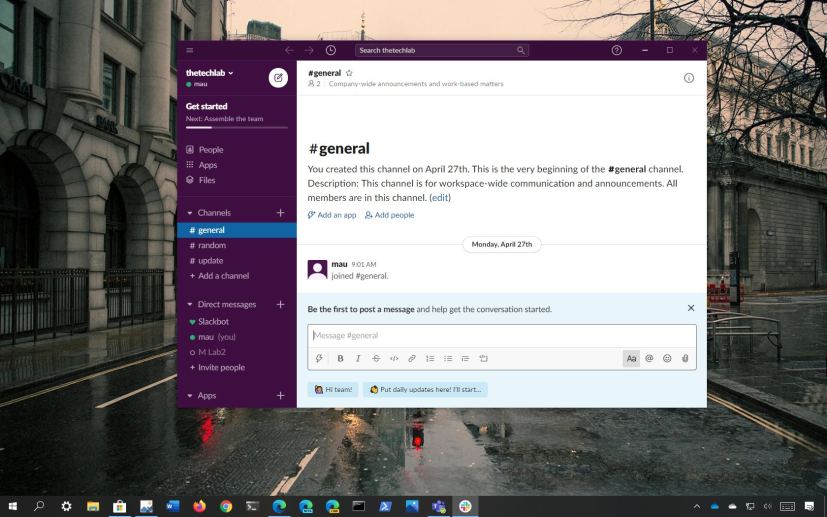Screen dimensions: 827x517
Task: Click the Get started heading
Action: tap(206, 106)
